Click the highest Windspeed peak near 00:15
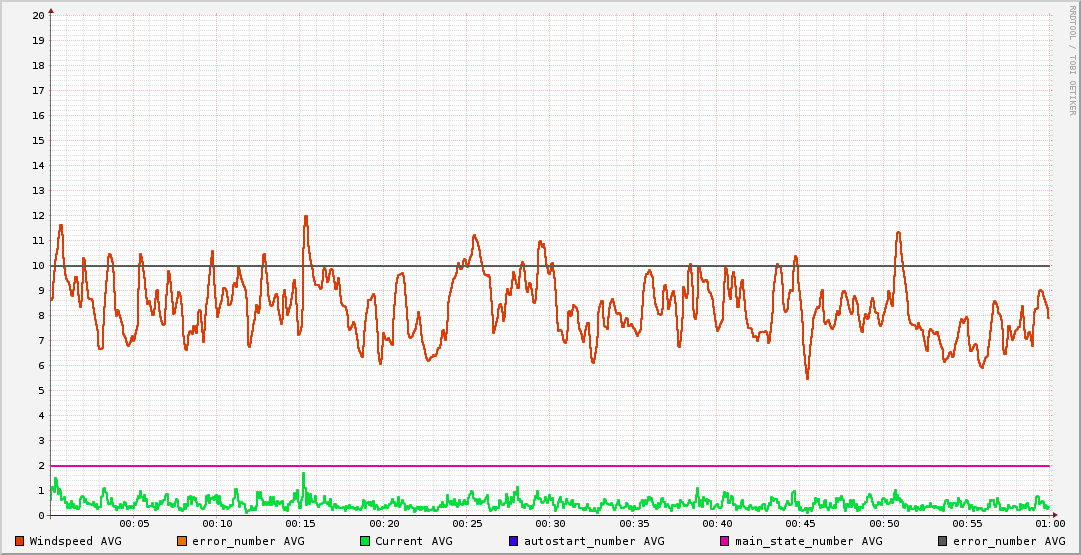This screenshot has width=1081, height=555. click(306, 216)
